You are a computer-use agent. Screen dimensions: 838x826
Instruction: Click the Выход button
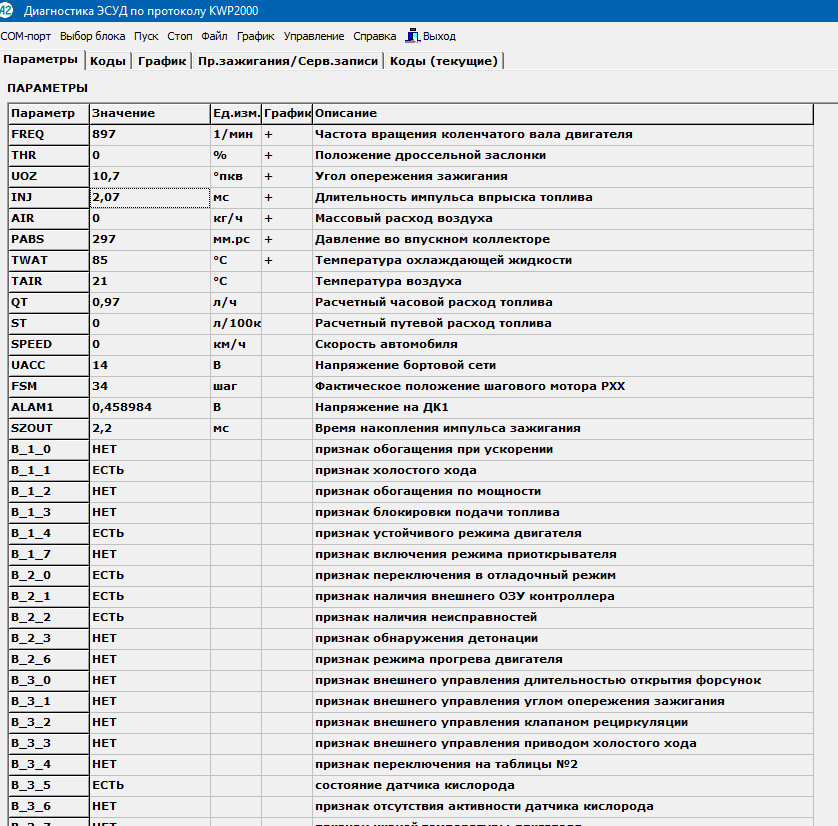(431, 36)
